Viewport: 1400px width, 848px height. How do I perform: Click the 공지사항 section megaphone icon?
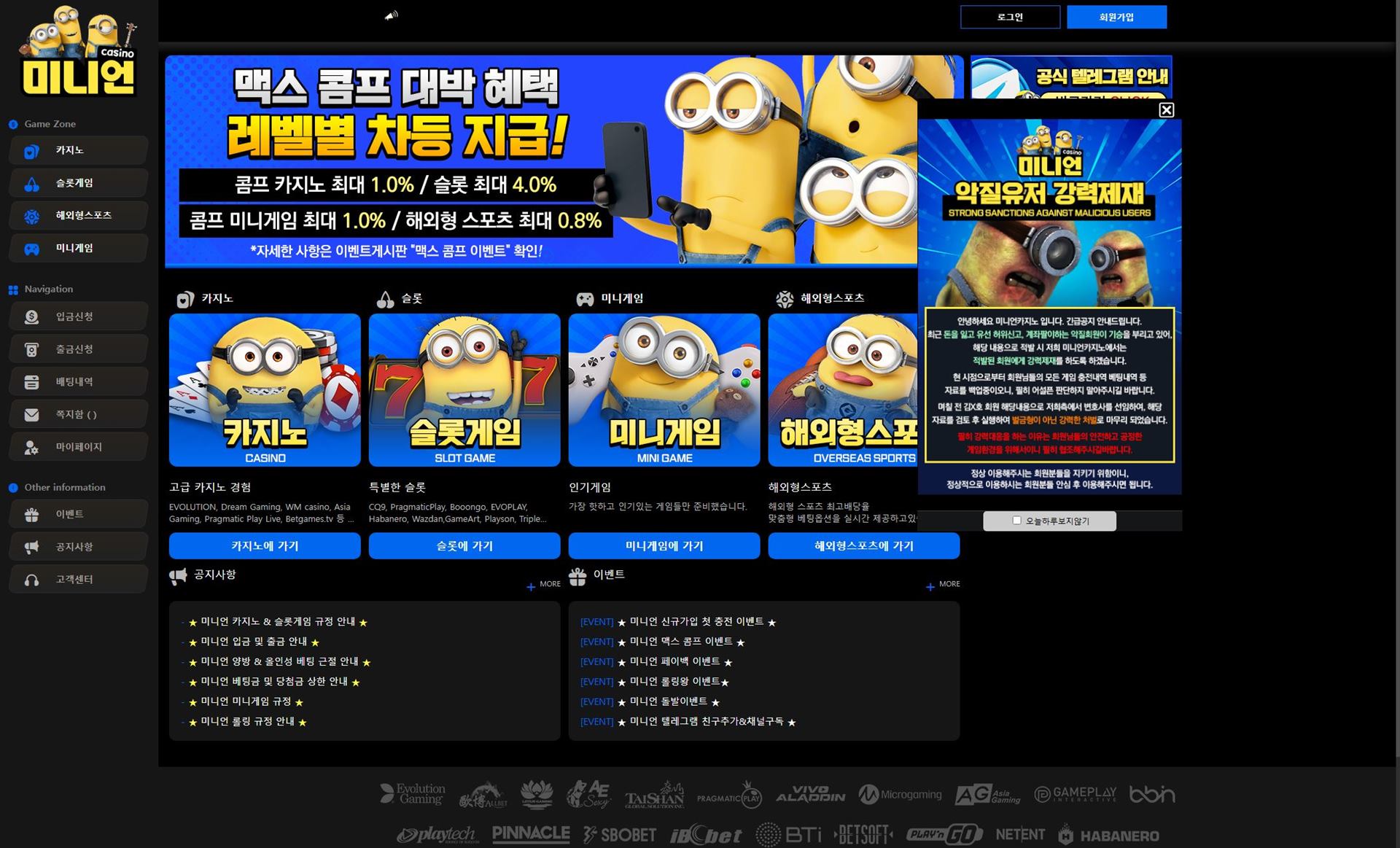[178, 577]
